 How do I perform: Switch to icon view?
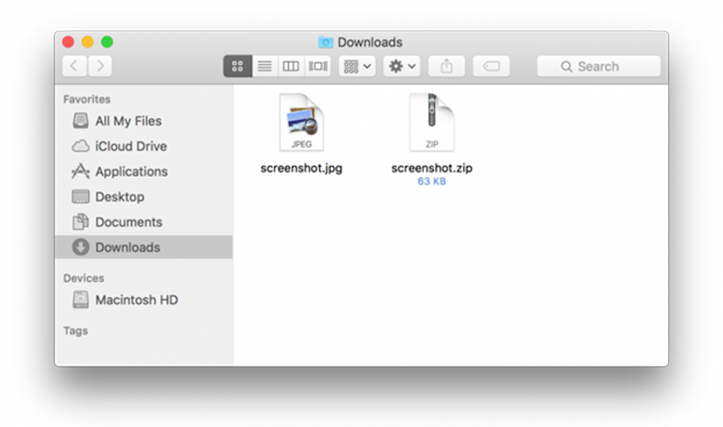coord(237,66)
